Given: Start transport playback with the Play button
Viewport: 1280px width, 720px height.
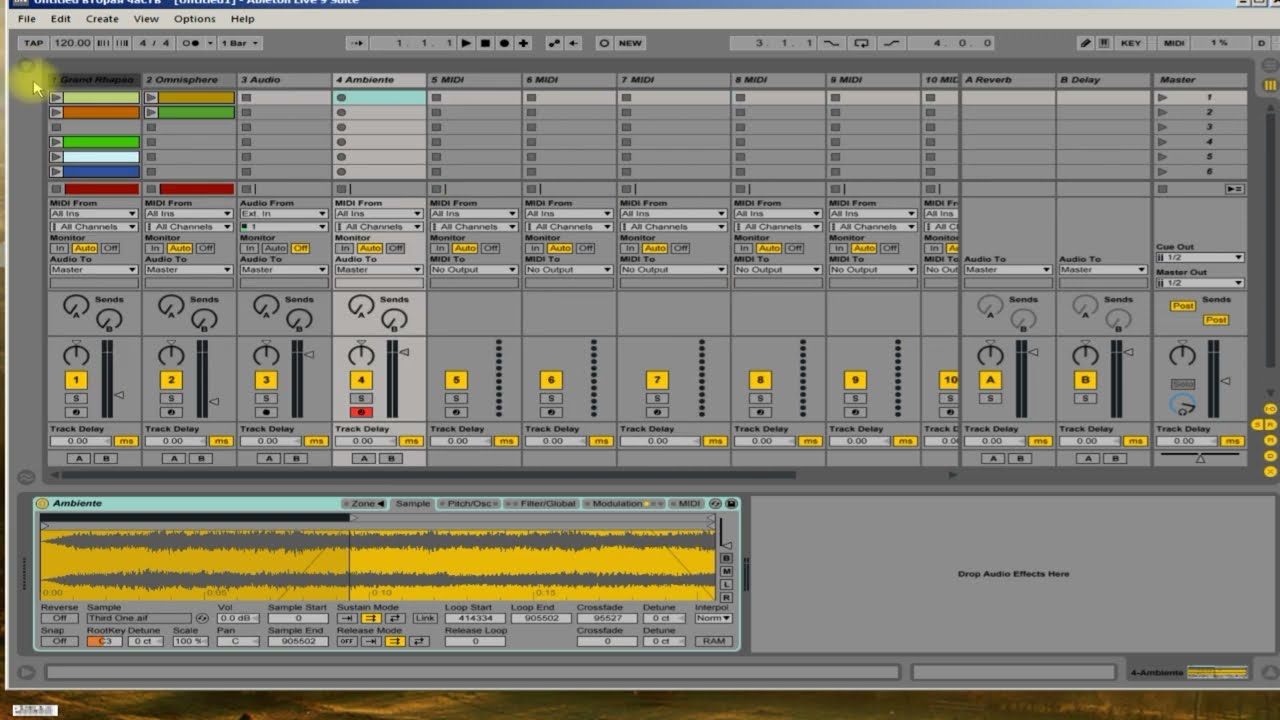Looking at the screenshot, I should click(466, 43).
